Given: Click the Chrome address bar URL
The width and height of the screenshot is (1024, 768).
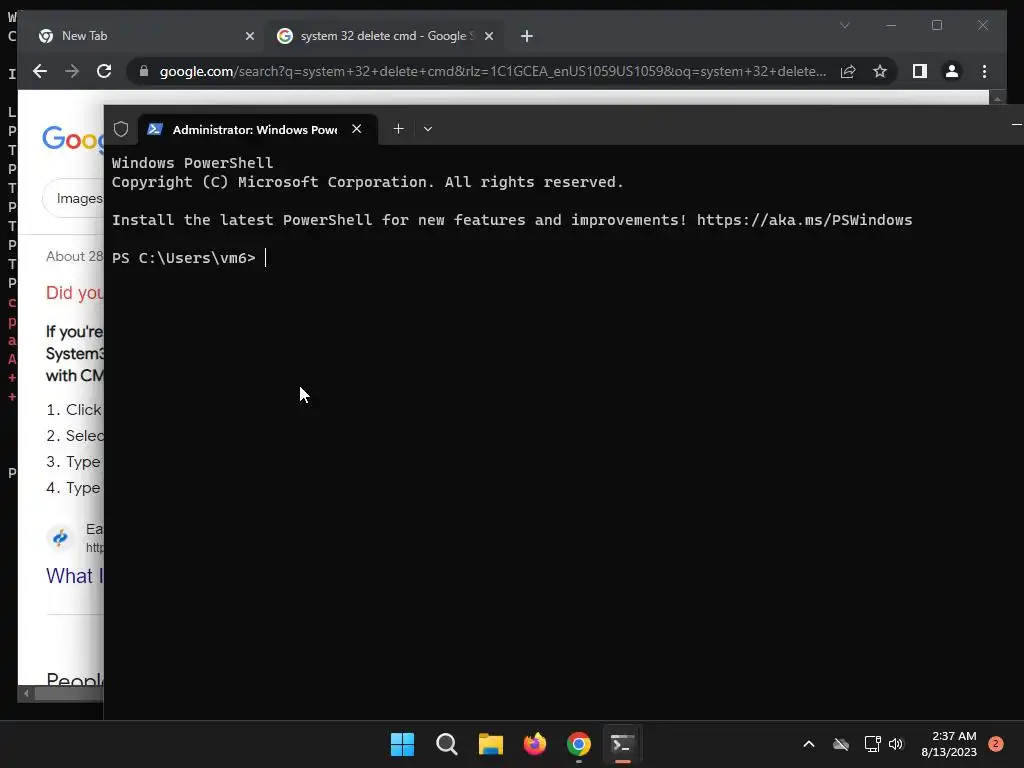Looking at the screenshot, I should (493, 71).
